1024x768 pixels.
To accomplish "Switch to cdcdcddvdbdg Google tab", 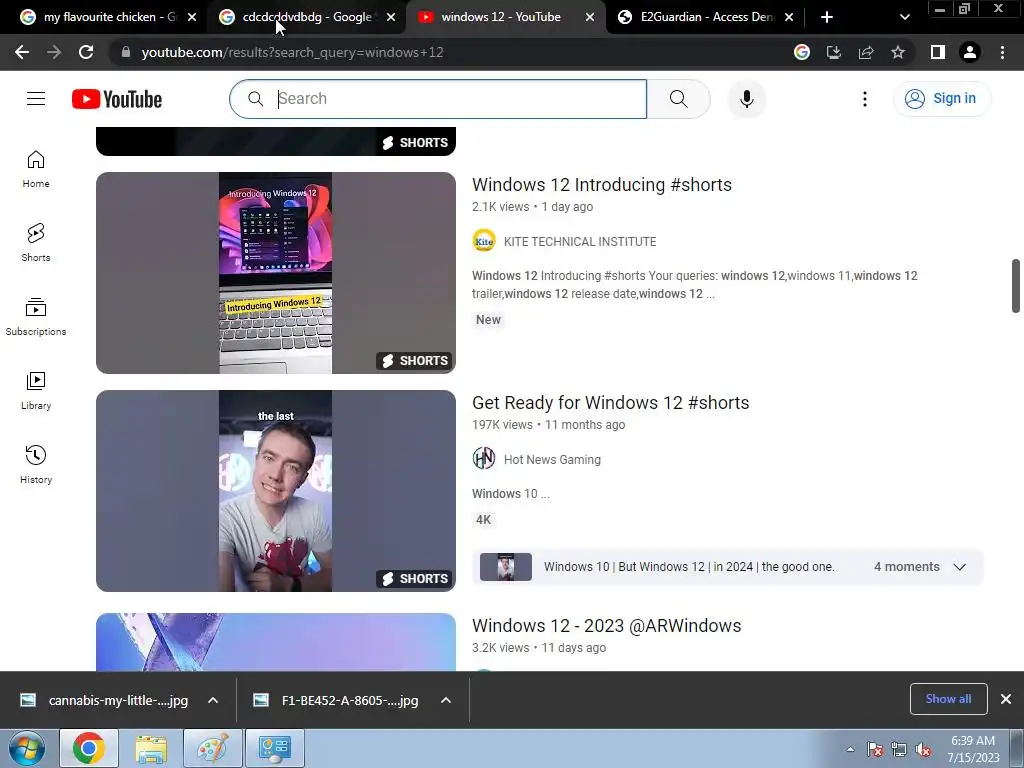I will (x=307, y=17).
